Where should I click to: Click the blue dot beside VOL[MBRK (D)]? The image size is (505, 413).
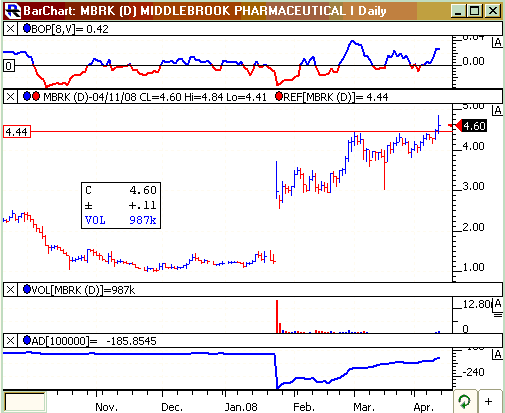pyautogui.click(x=27, y=289)
